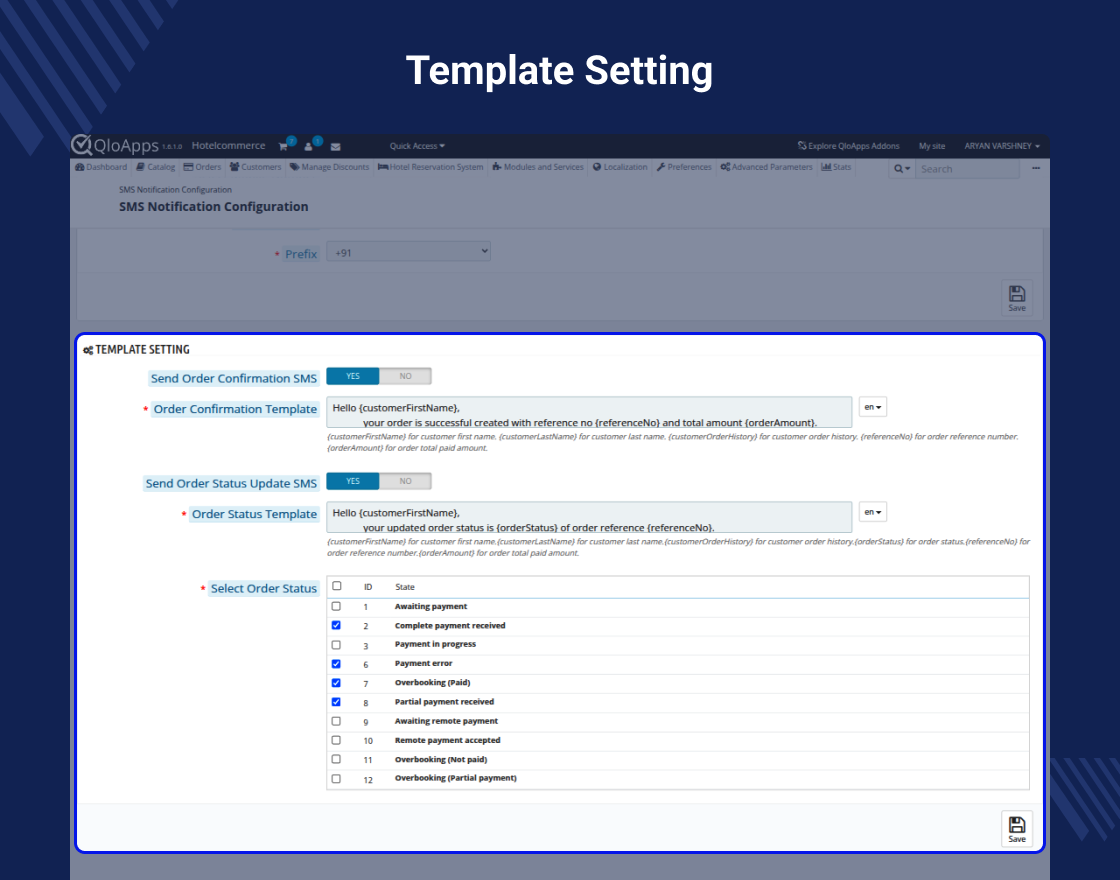Image resolution: width=1120 pixels, height=880 pixels.
Task: Open the Dashboard menu
Action: pyautogui.click(x=101, y=167)
